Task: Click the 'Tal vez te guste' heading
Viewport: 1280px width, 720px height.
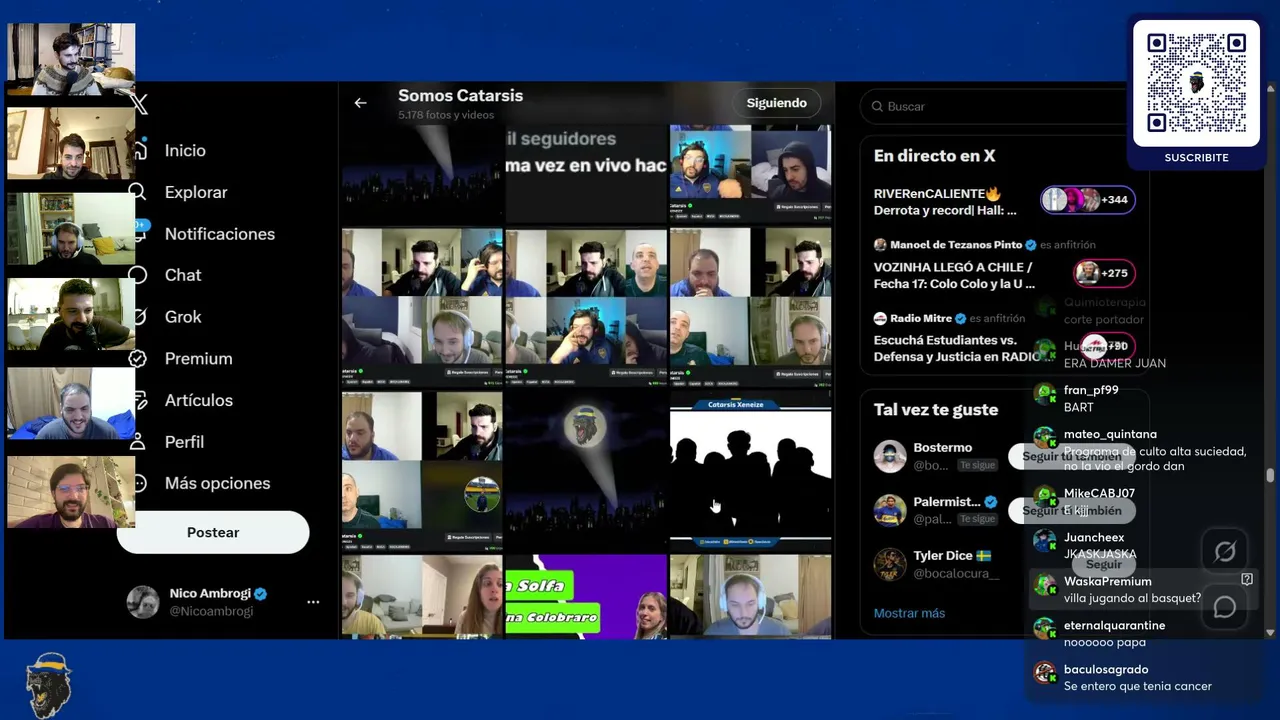Action: pos(936,409)
